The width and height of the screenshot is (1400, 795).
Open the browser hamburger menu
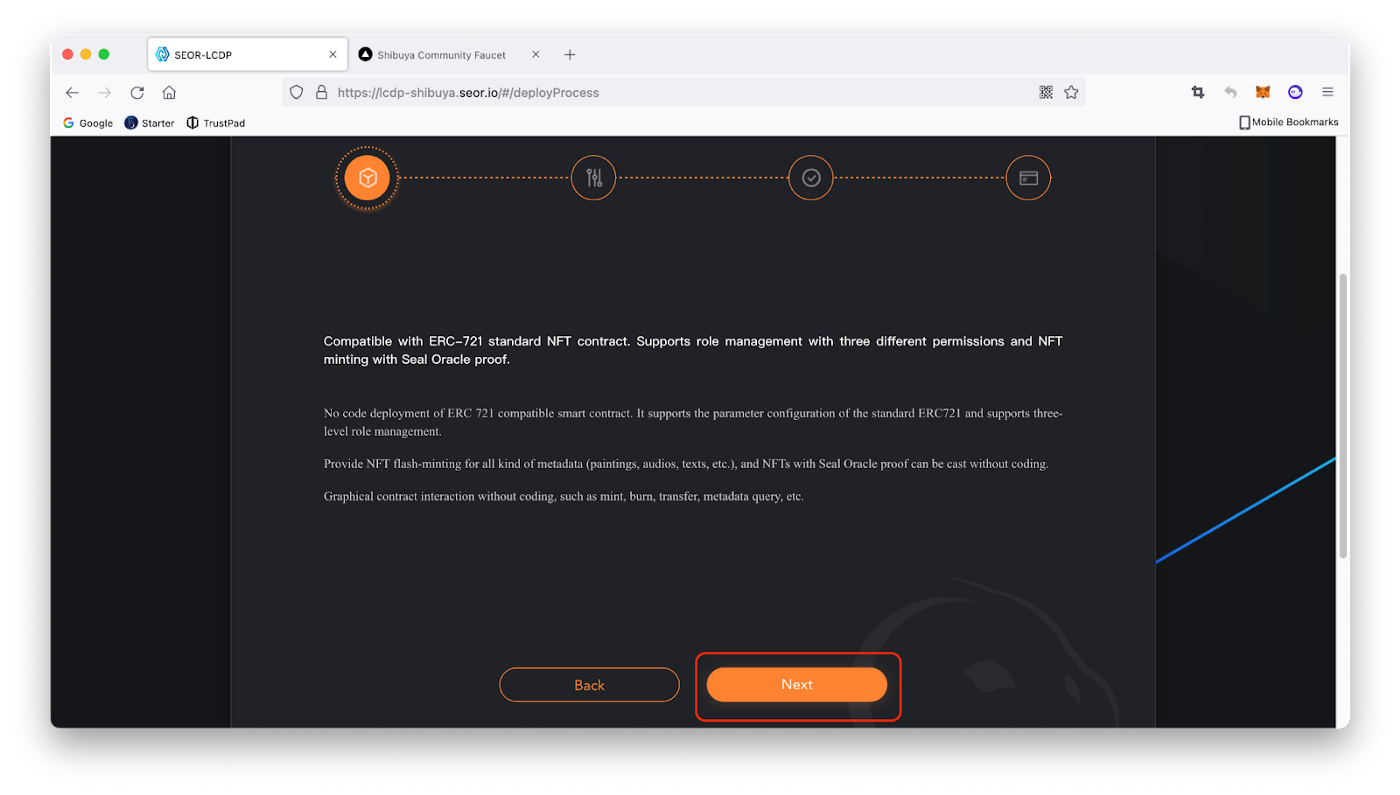tap(1328, 92)
